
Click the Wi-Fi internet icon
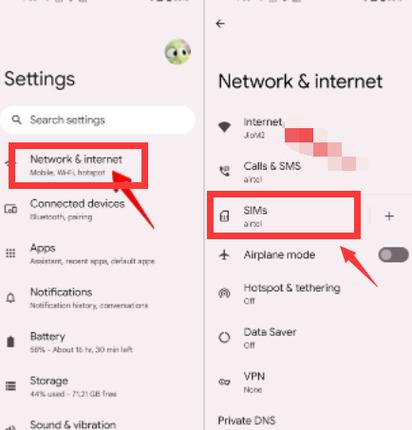(224, 127)
